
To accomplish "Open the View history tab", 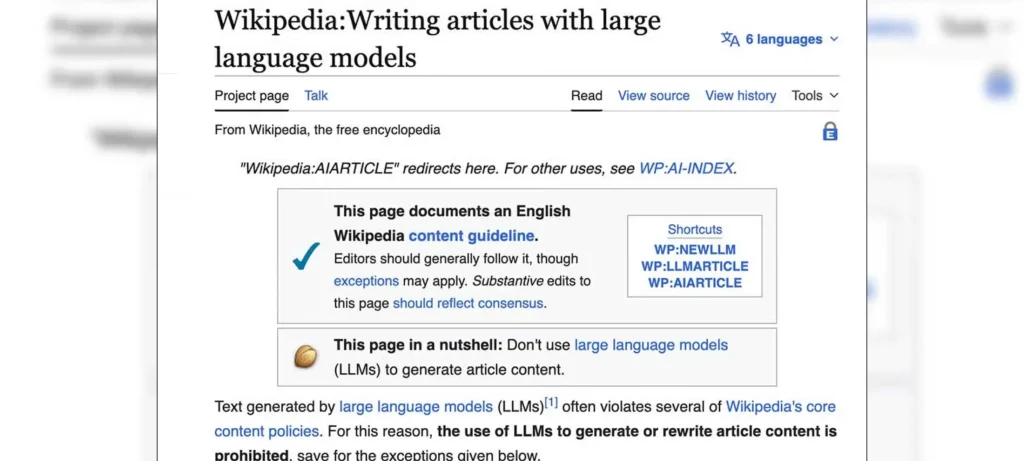I will [x=740, y=96].
